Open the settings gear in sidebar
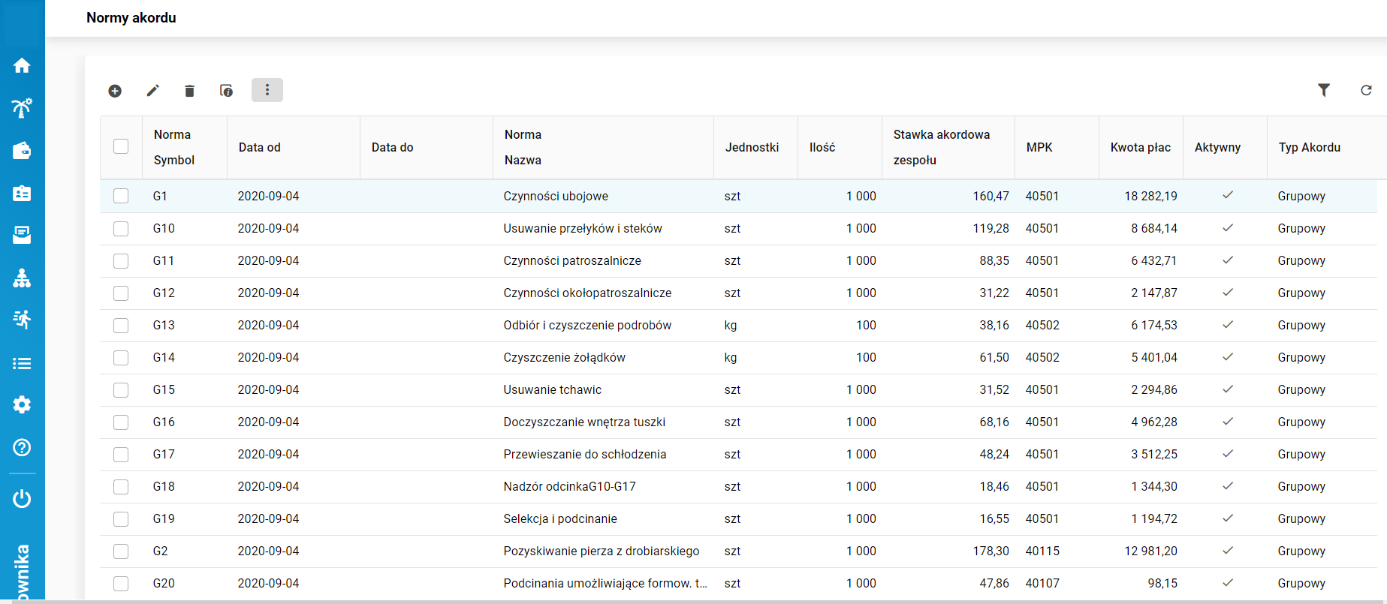 click(x=22, y=405)
